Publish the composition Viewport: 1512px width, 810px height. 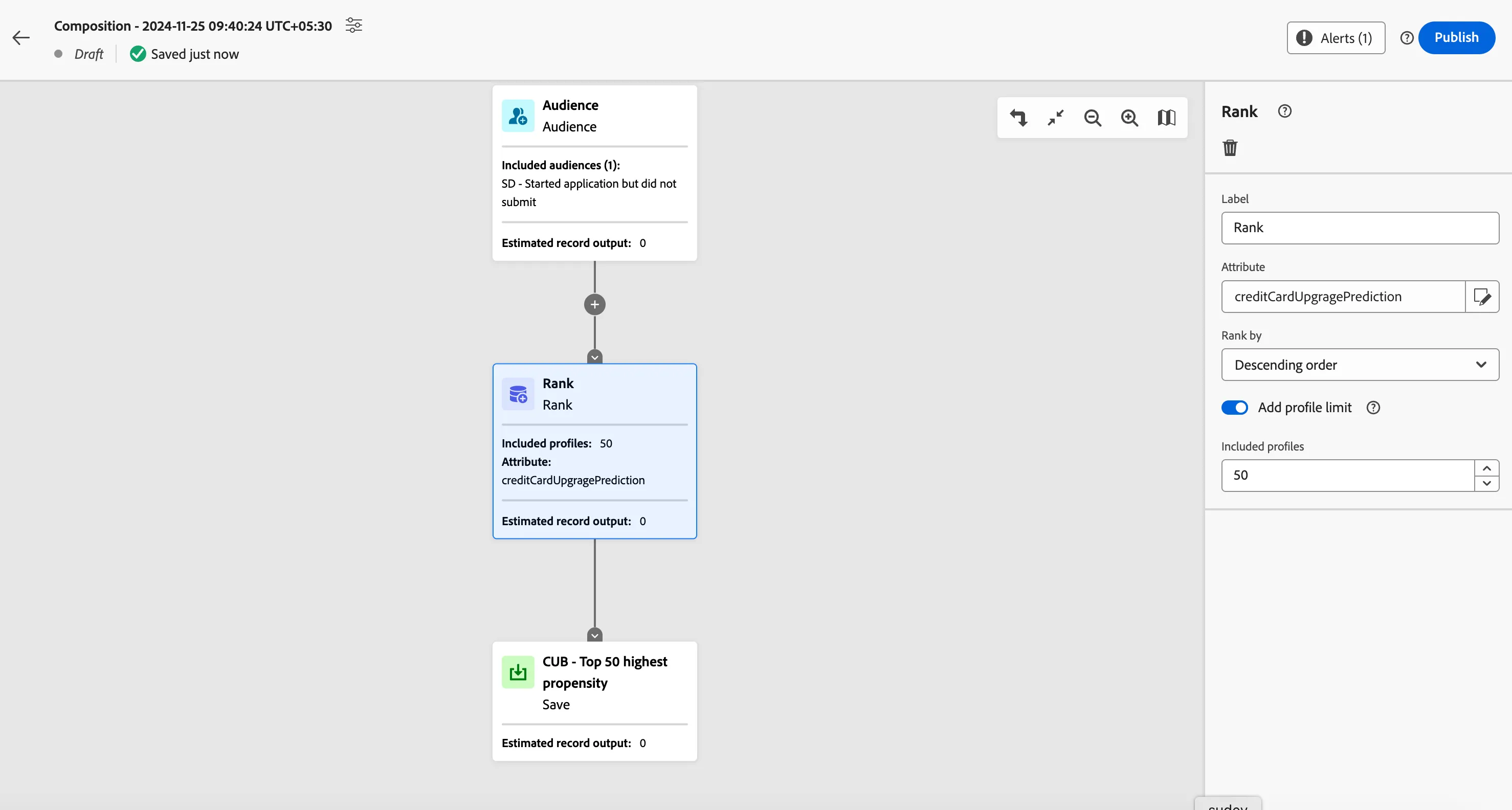(x=1456, y=37)
